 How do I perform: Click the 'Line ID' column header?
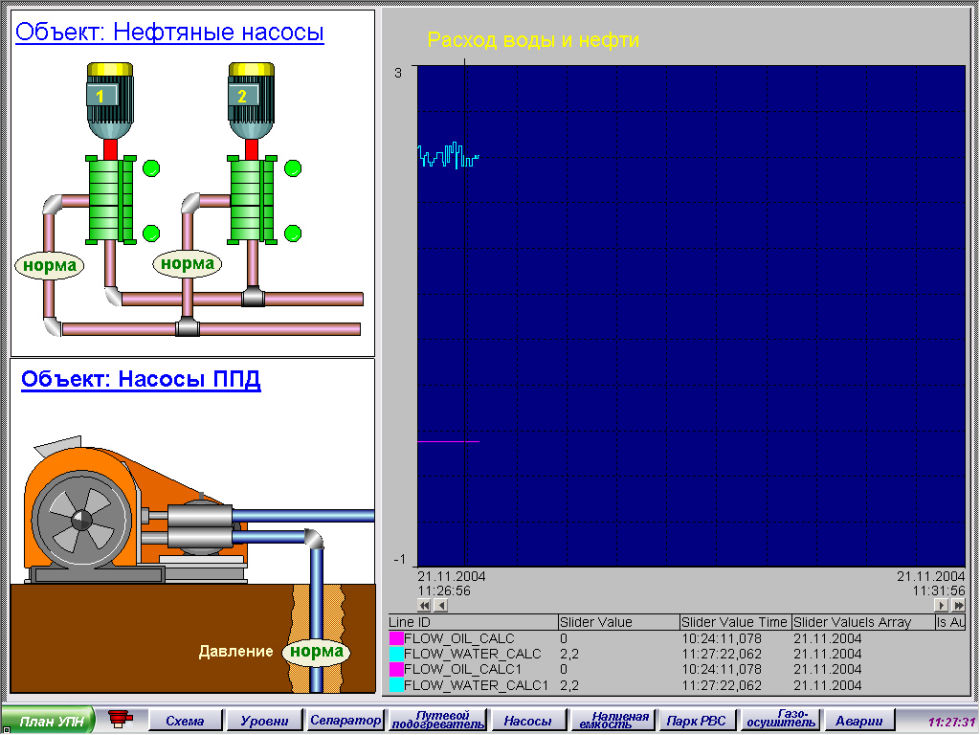(472, 622)
